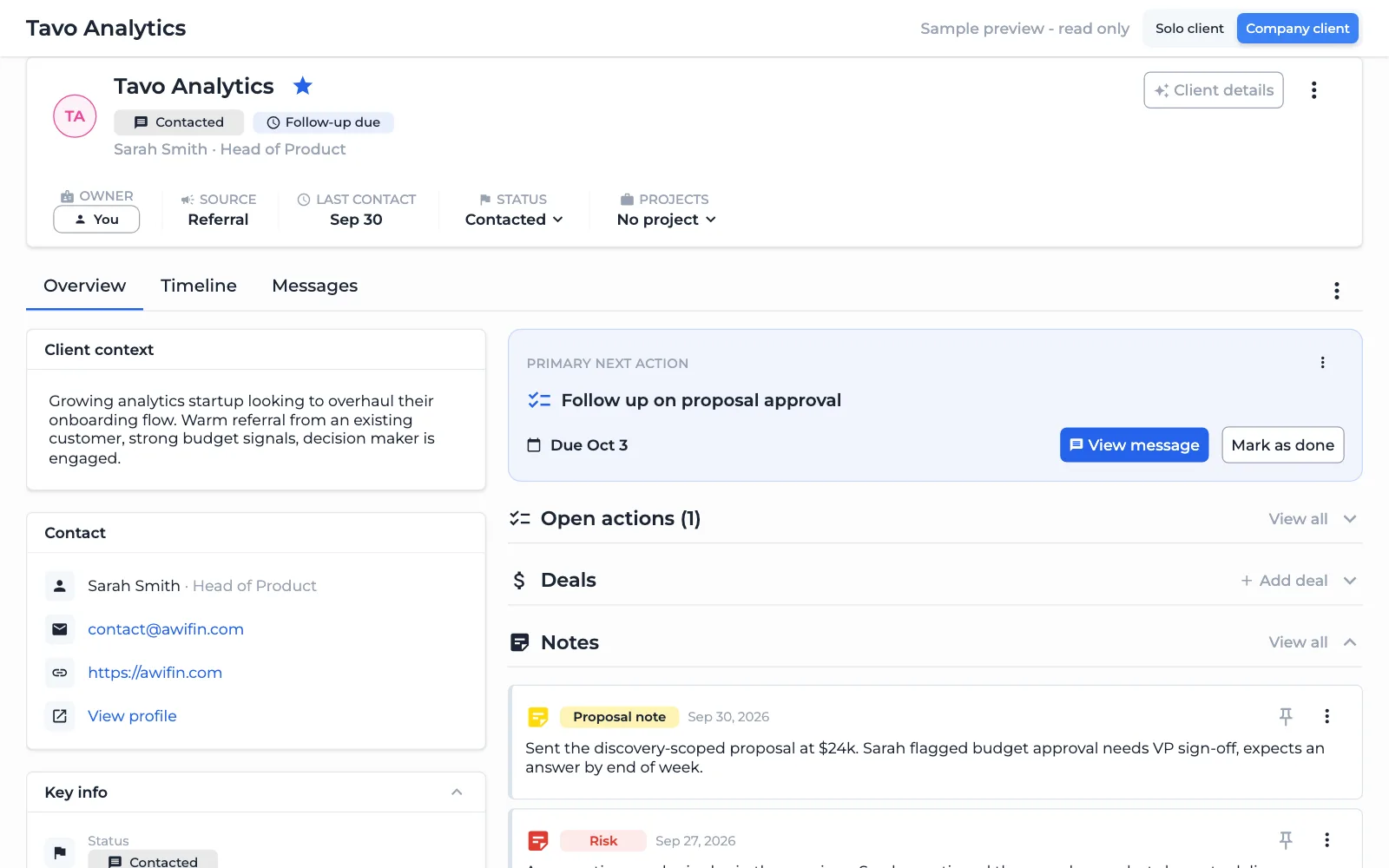Click the external-link icon beside View profile
This screenshot has height=868, width=1389.
pos(60,716)
